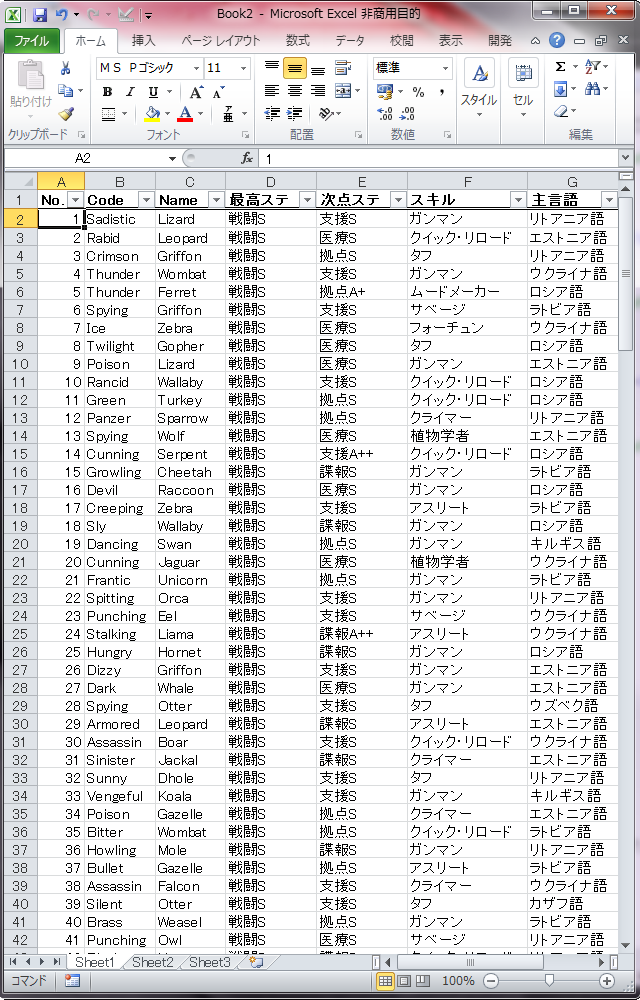Viewport: 640px width, 1000px height.
Task: Click the text orientation icon
Action: point(325,114)
